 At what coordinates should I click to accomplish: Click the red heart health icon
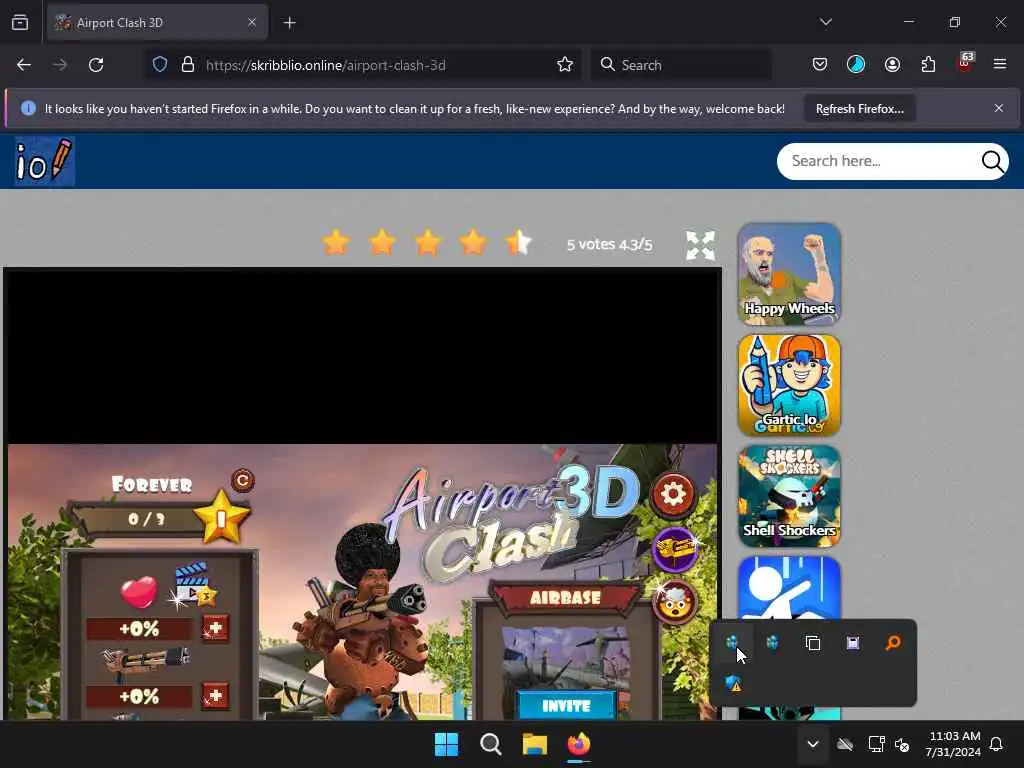click(x=138, y=592)
